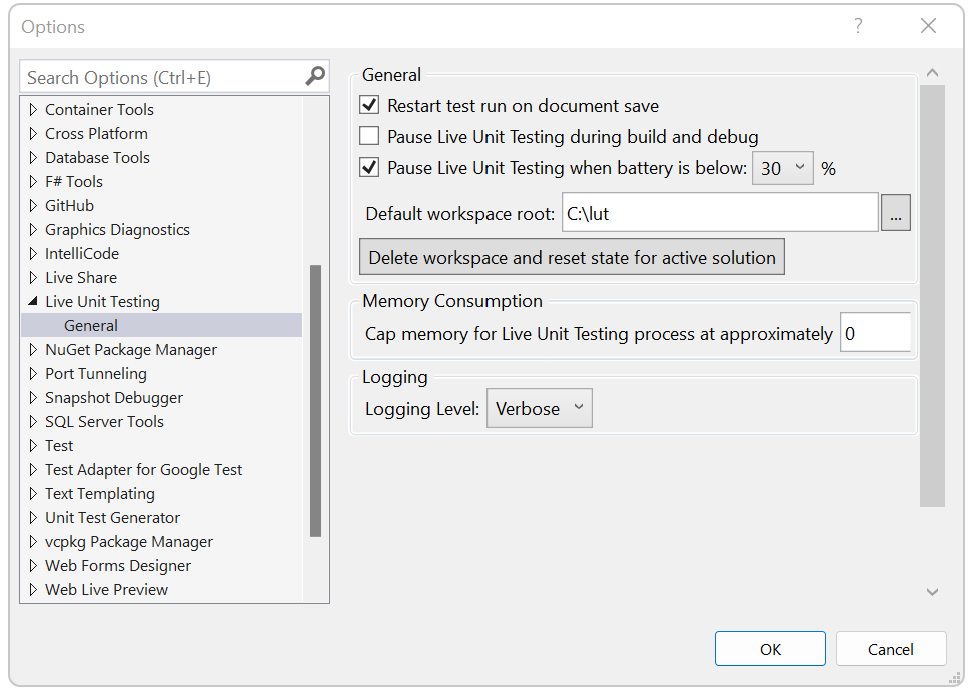Click the search magnifier icon in Search Options
The width and height of the screenshot is (974, 694).
click(315, 76)
